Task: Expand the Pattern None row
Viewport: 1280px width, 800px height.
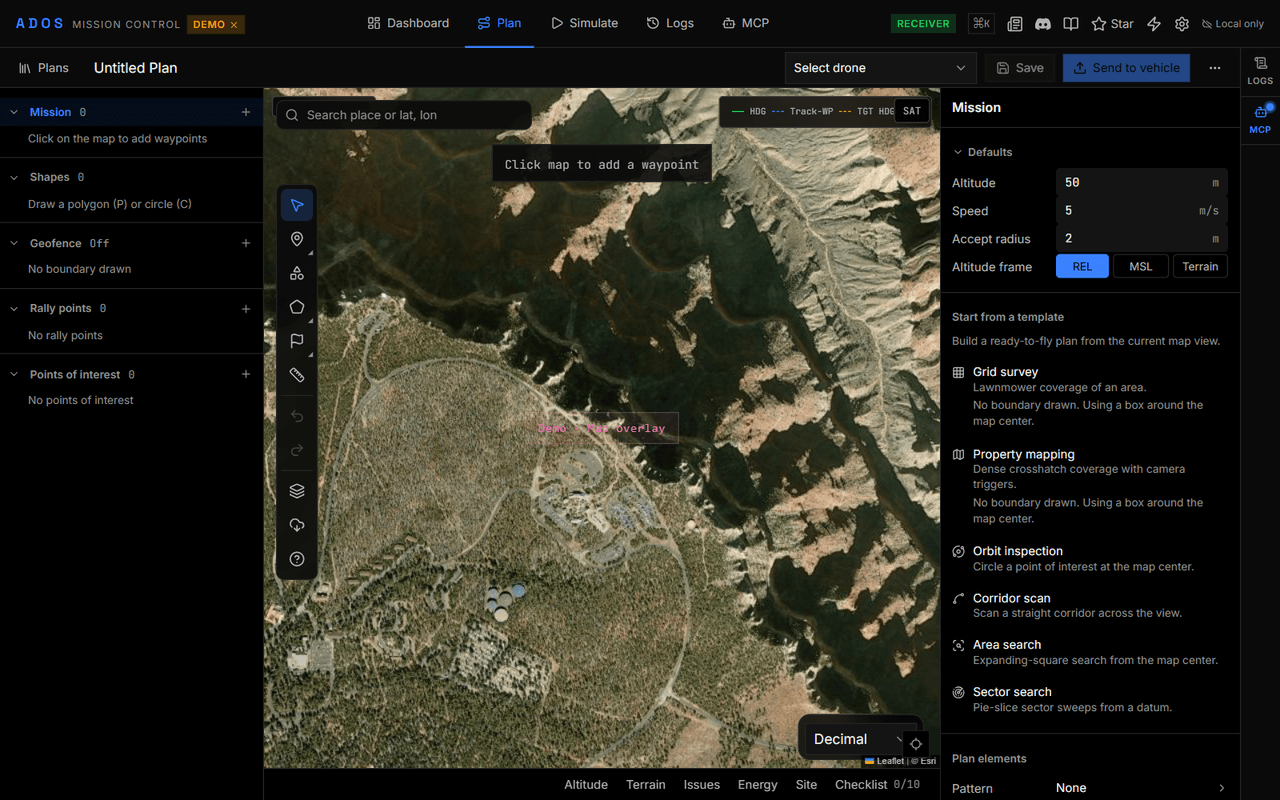Action: [1090, 788]
